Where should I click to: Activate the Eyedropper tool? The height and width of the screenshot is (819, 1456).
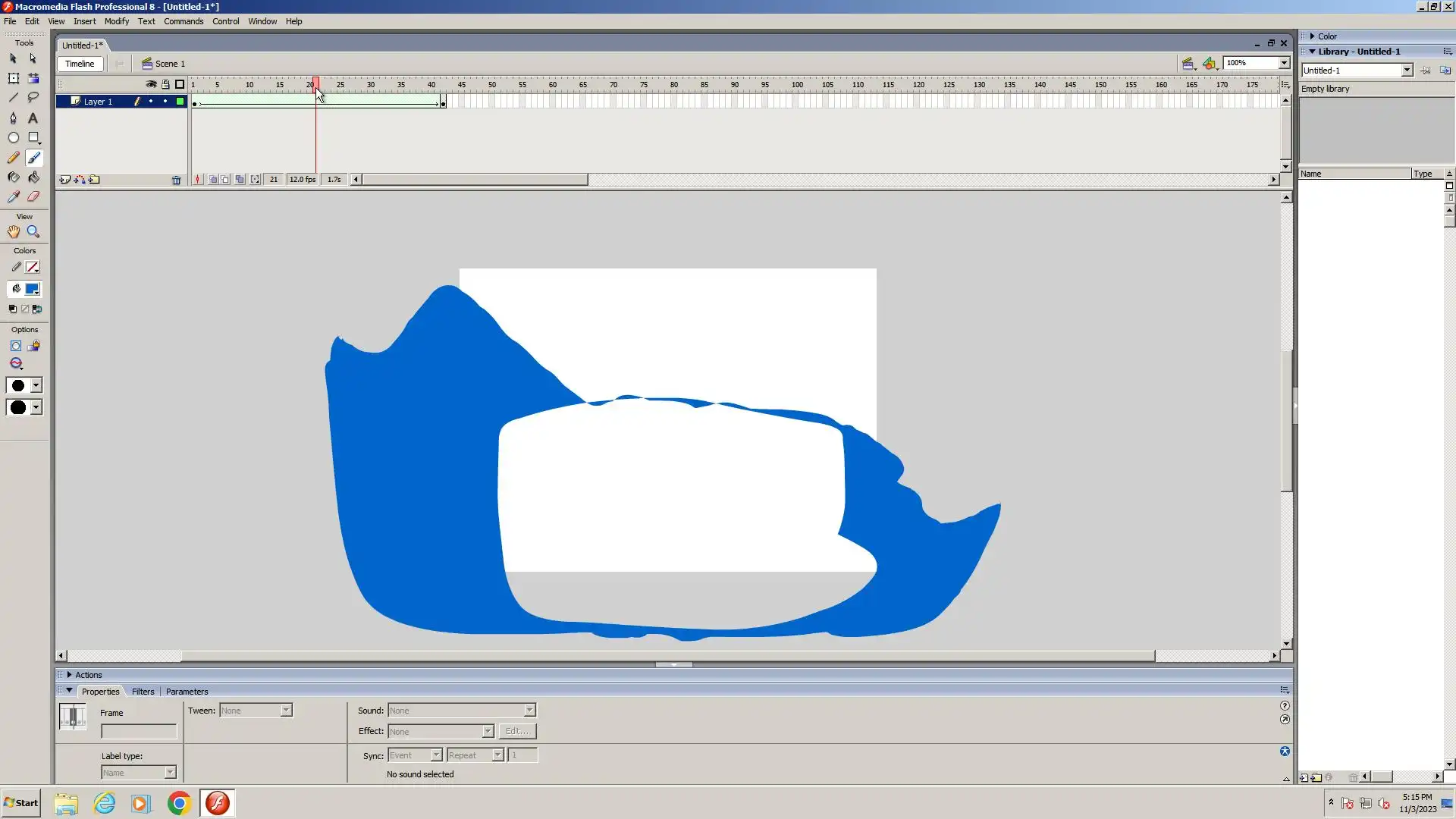point(13,197)
